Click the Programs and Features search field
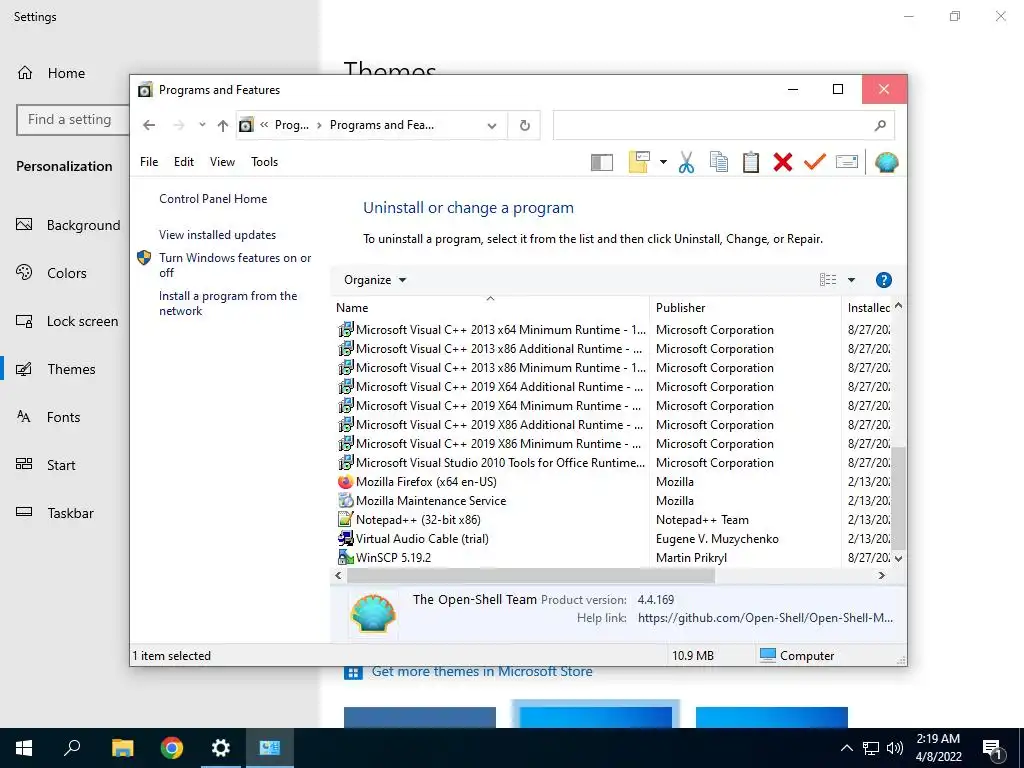The height and width of the screenshot is (768, 1024). tap(724, 125)
